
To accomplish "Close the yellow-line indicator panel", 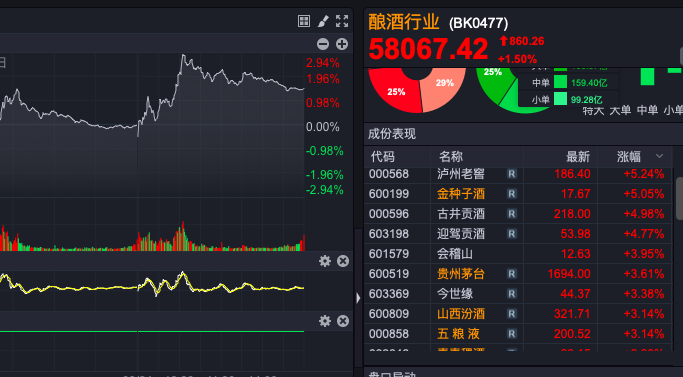I will point(343,261).
